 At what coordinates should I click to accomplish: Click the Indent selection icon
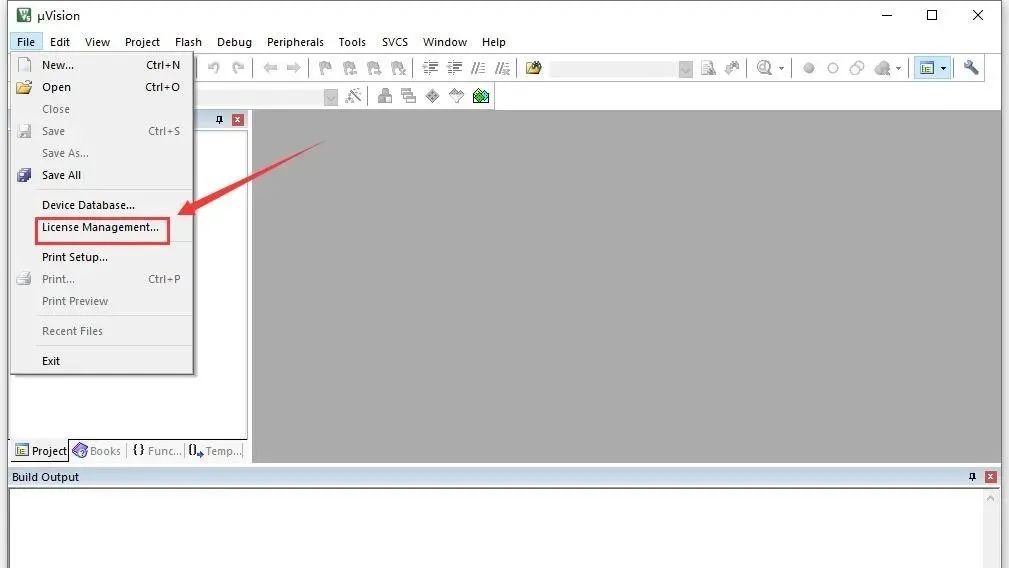tap(430, 68)
